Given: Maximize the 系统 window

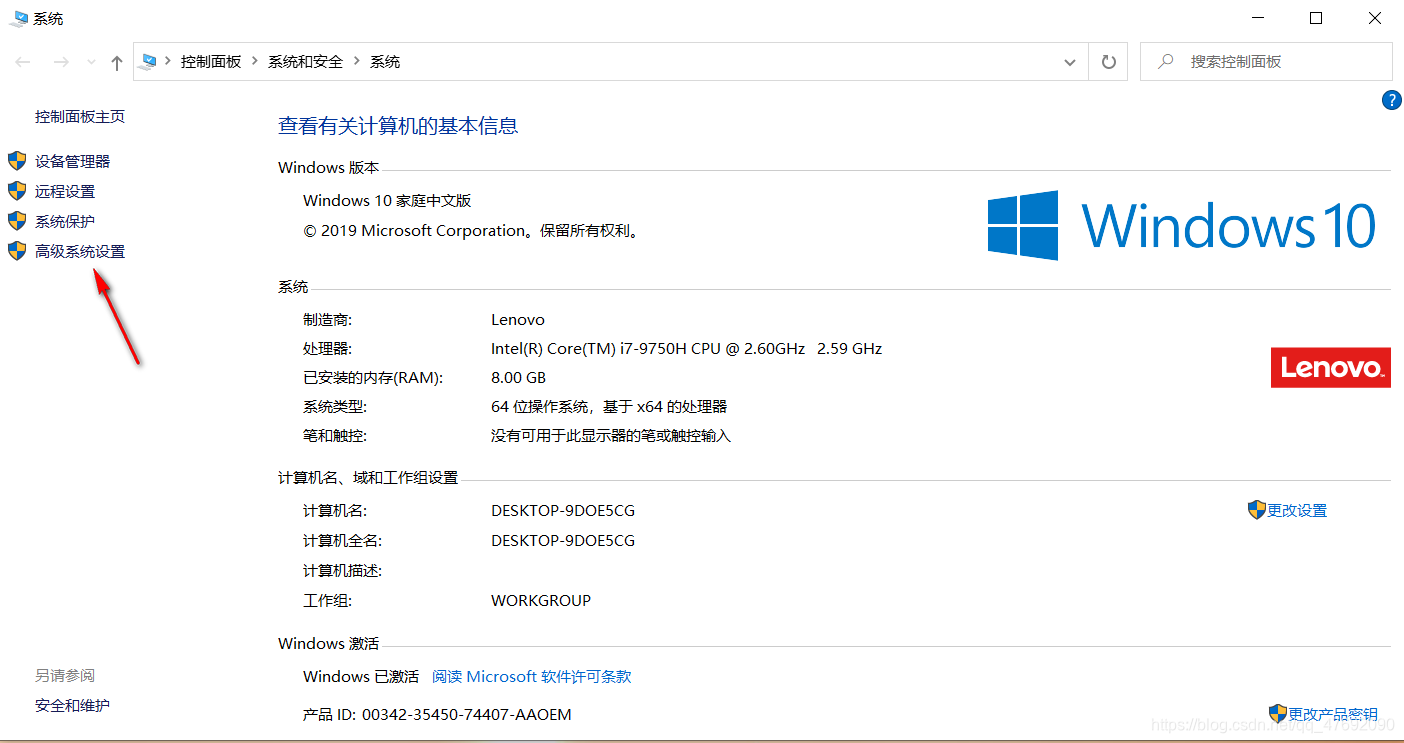Looking at the screenshot, I should [1316, 18].
